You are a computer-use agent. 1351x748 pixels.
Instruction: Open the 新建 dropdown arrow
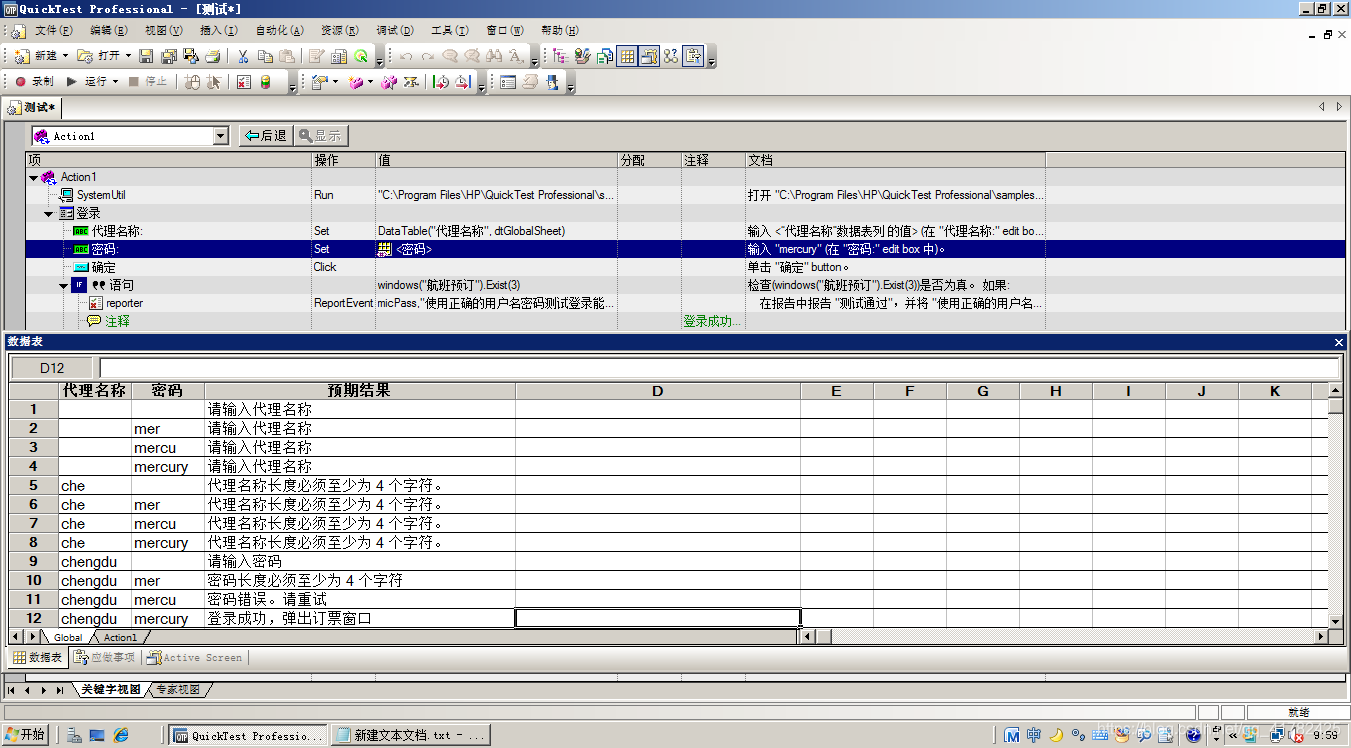[x=66, y=56]
